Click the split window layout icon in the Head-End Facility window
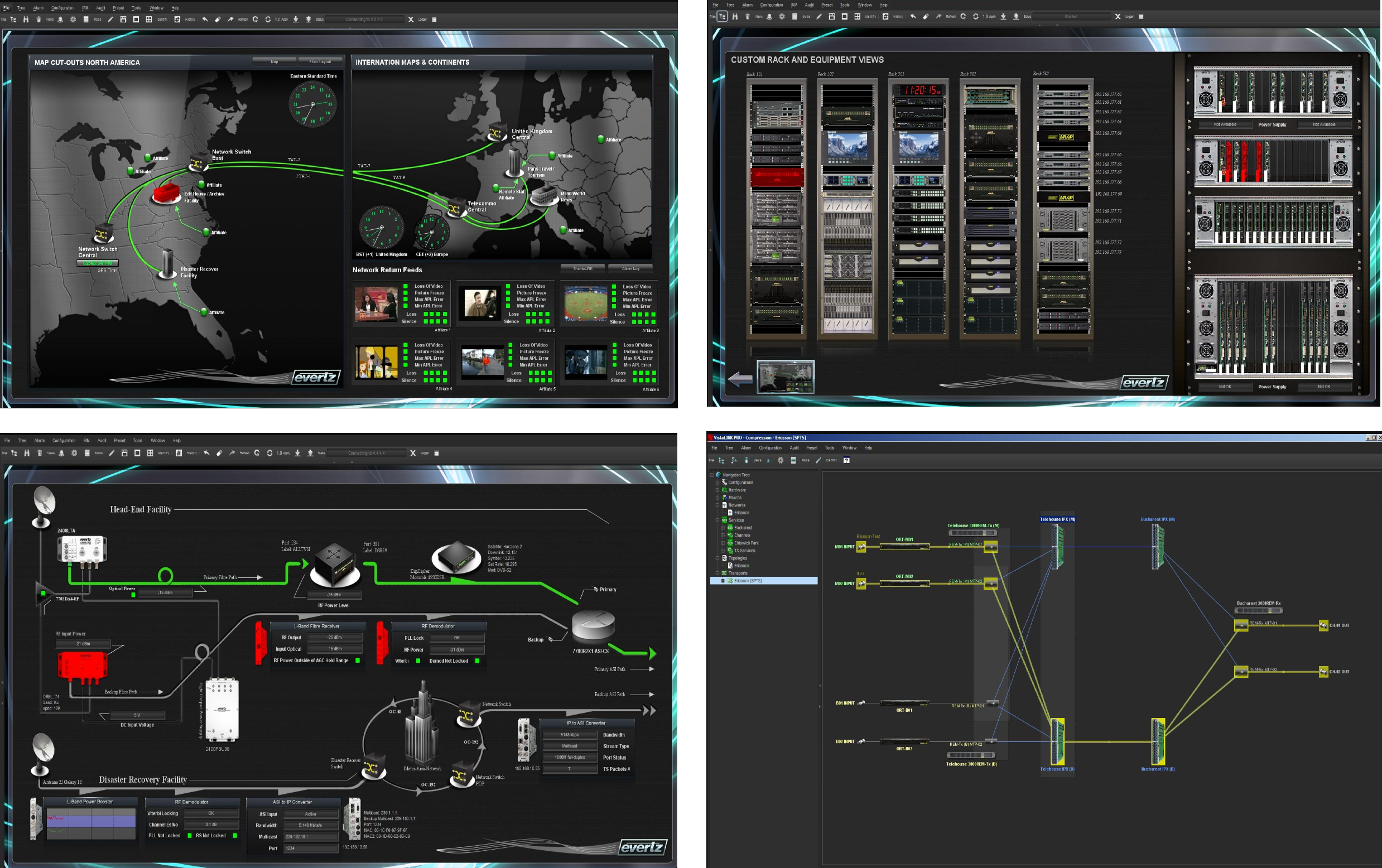 (x=124, y=453)
